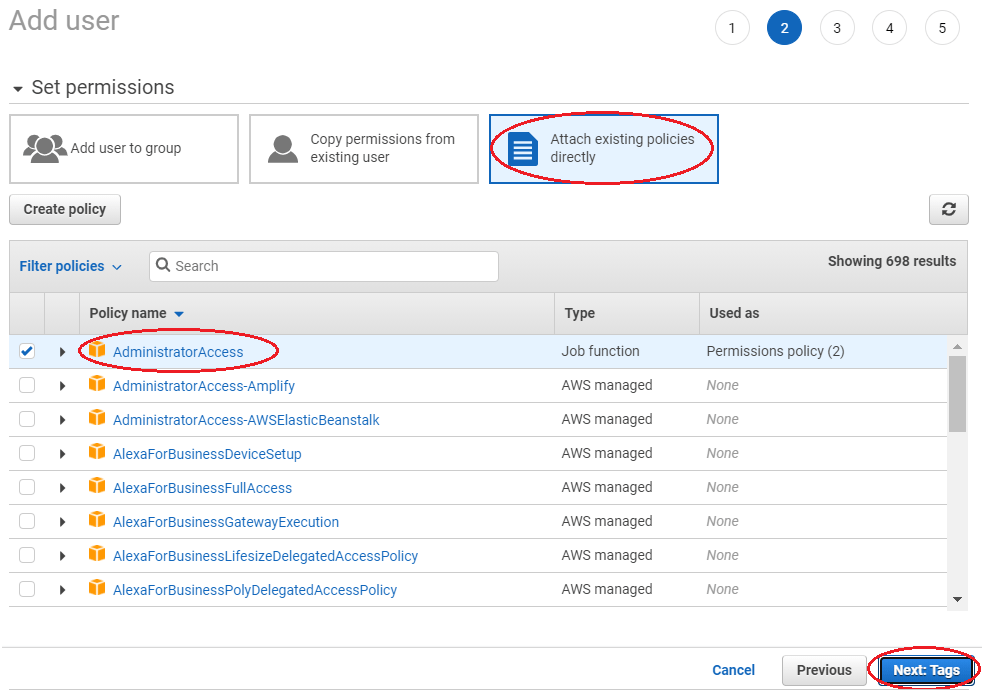Click the policy icon beside AdministratorAccess-AWSElasticBeanstalk

click(97, 417)
